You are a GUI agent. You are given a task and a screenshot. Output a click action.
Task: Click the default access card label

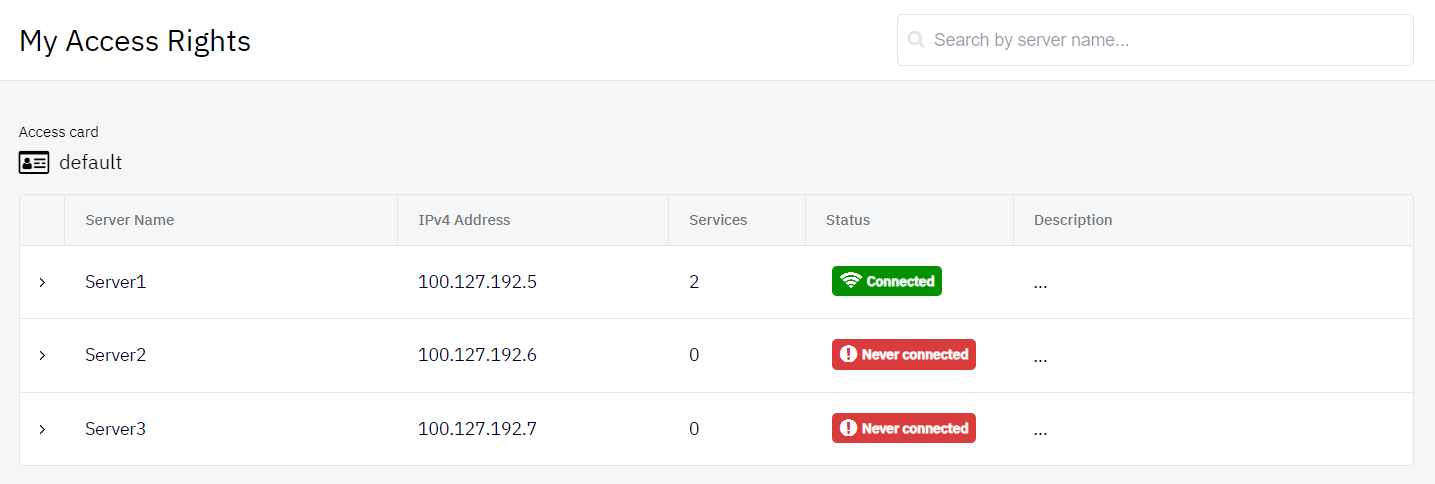91,162
